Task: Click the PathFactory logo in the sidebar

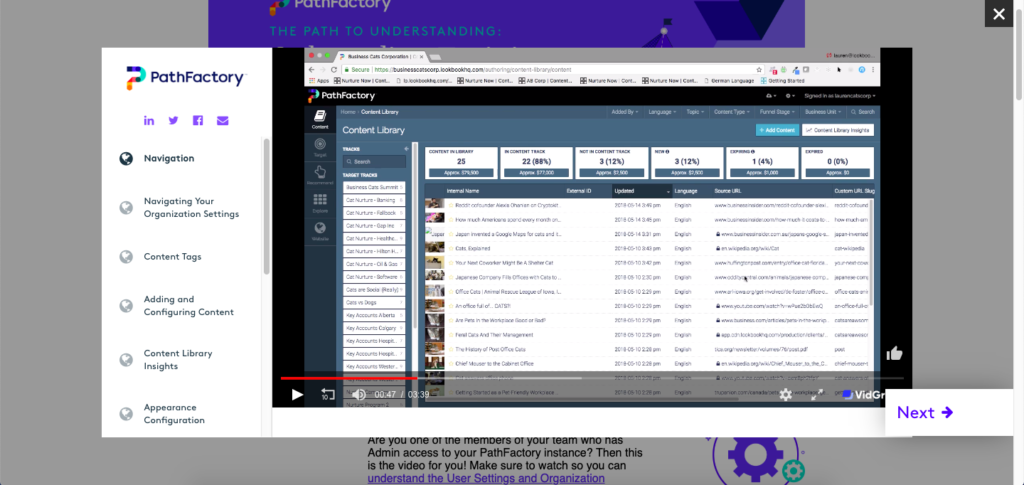Action: (186, 78)
